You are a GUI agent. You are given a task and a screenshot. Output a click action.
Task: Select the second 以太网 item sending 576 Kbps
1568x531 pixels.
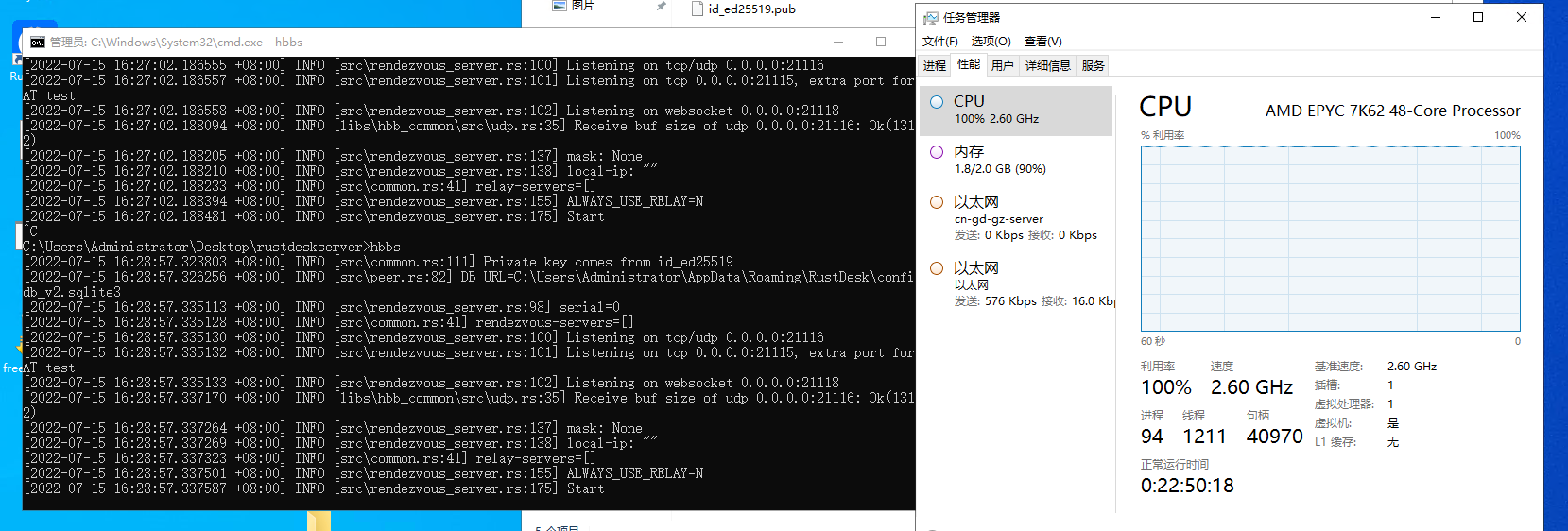(x=1016, y=283)
